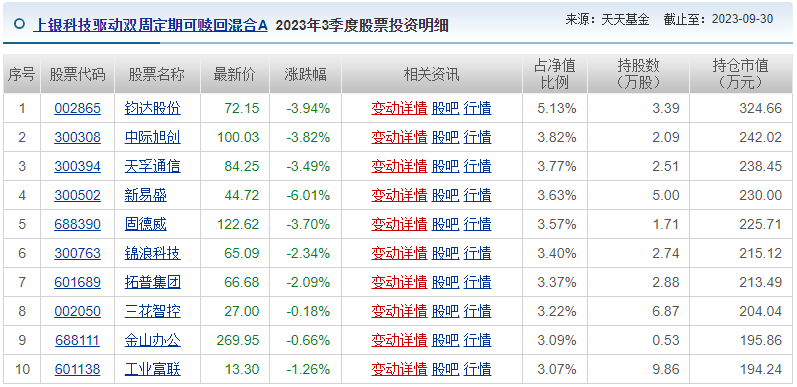Screen dimensions: 797x387
Task: Open 锦浪科技 stock name link
Action: (152, 253)
